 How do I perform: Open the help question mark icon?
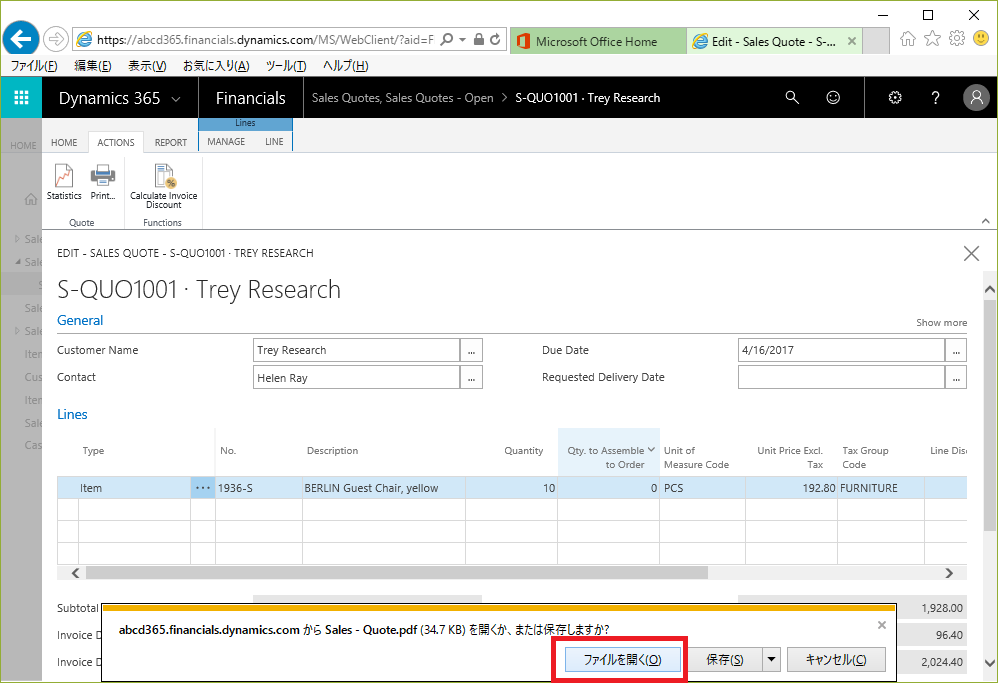pos(935,97)
